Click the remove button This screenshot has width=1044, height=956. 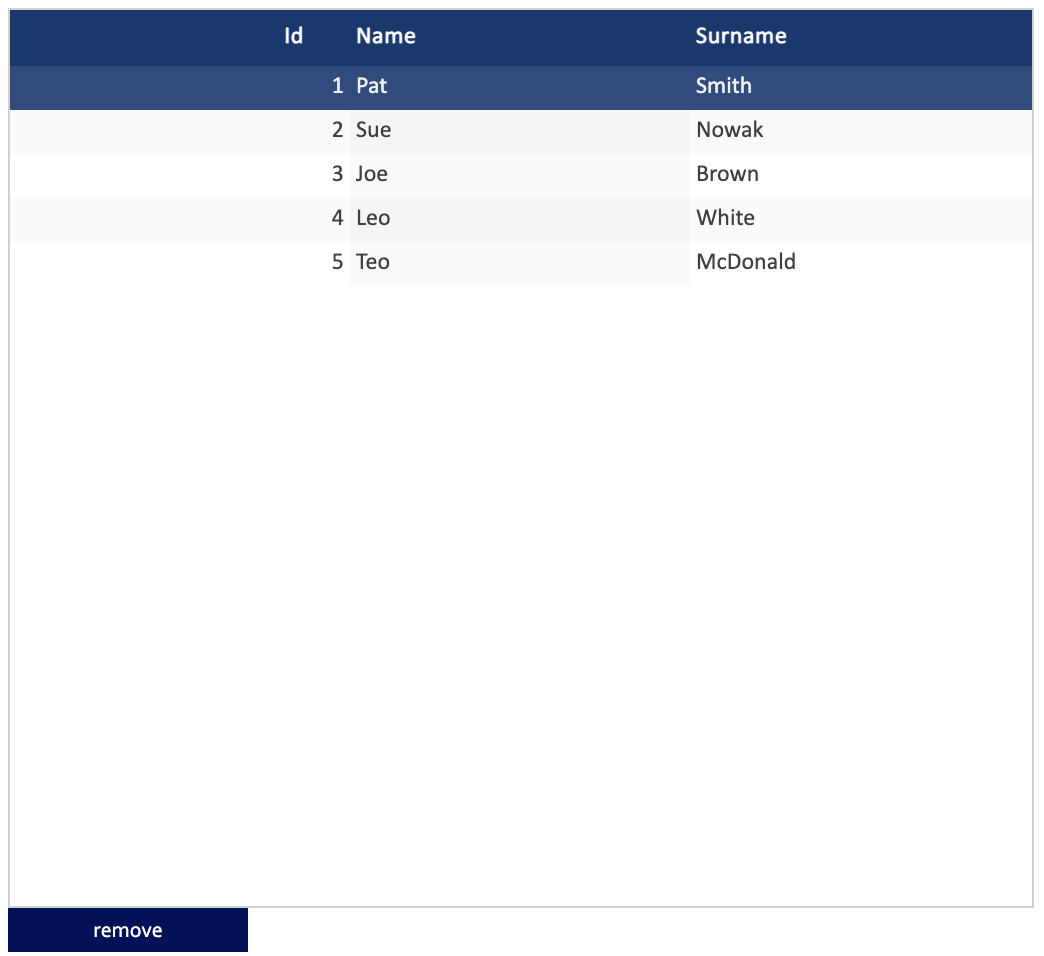coord(128,930)
